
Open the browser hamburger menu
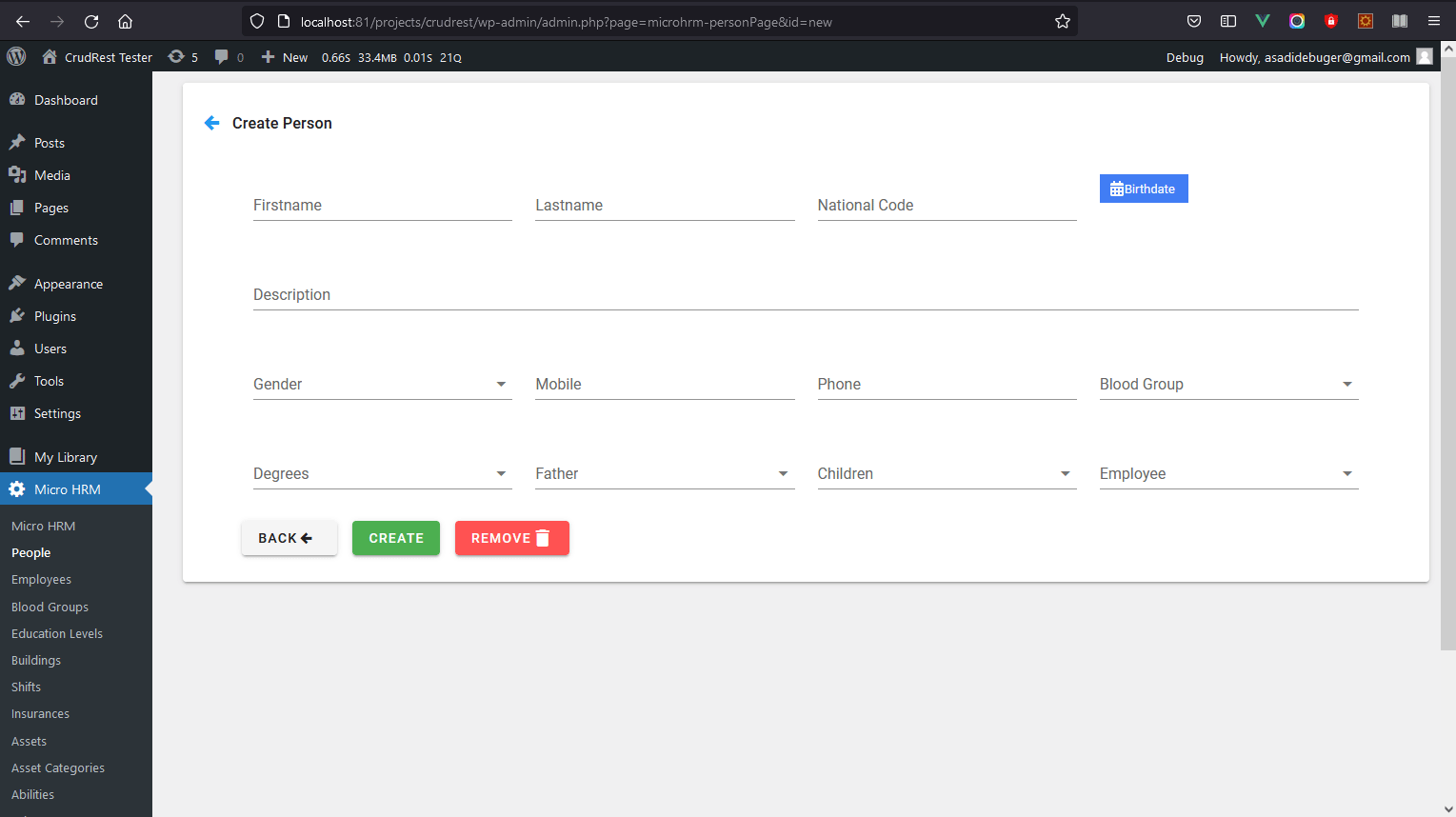point(1433,21)
